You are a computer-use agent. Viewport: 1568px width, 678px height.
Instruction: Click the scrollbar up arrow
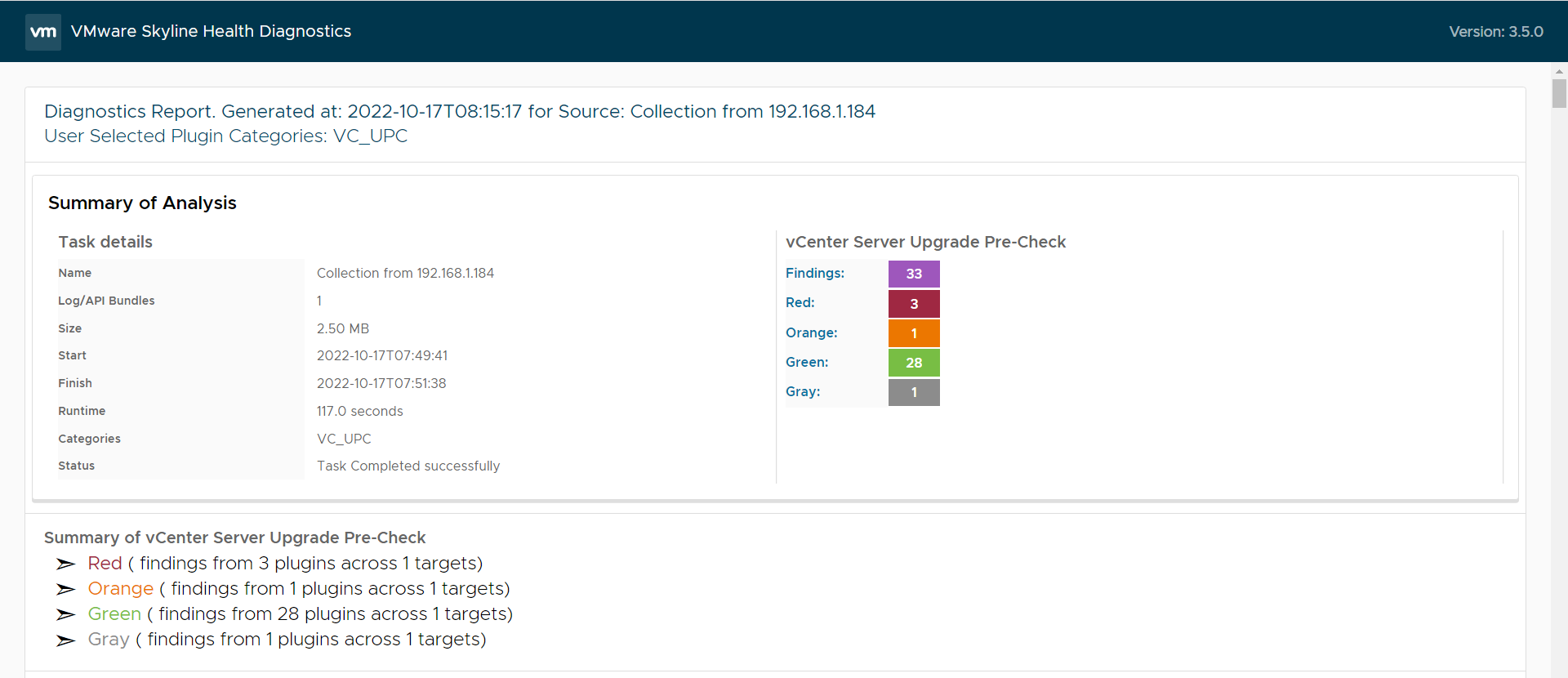click(1559, 72)
